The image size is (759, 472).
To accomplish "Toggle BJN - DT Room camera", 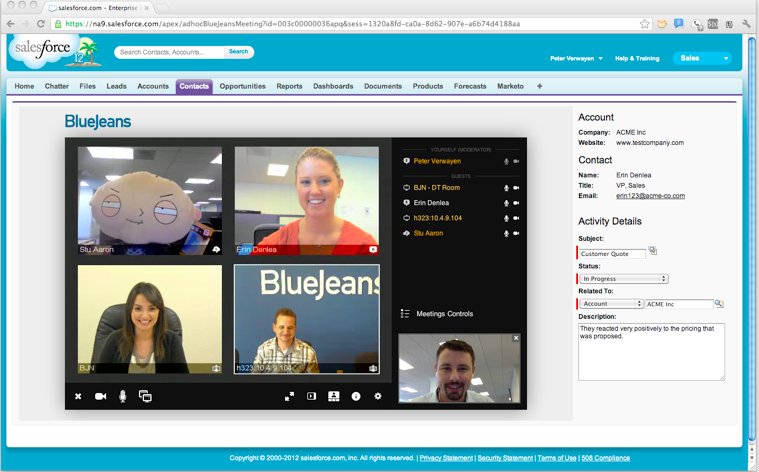I will click(516, 188).
